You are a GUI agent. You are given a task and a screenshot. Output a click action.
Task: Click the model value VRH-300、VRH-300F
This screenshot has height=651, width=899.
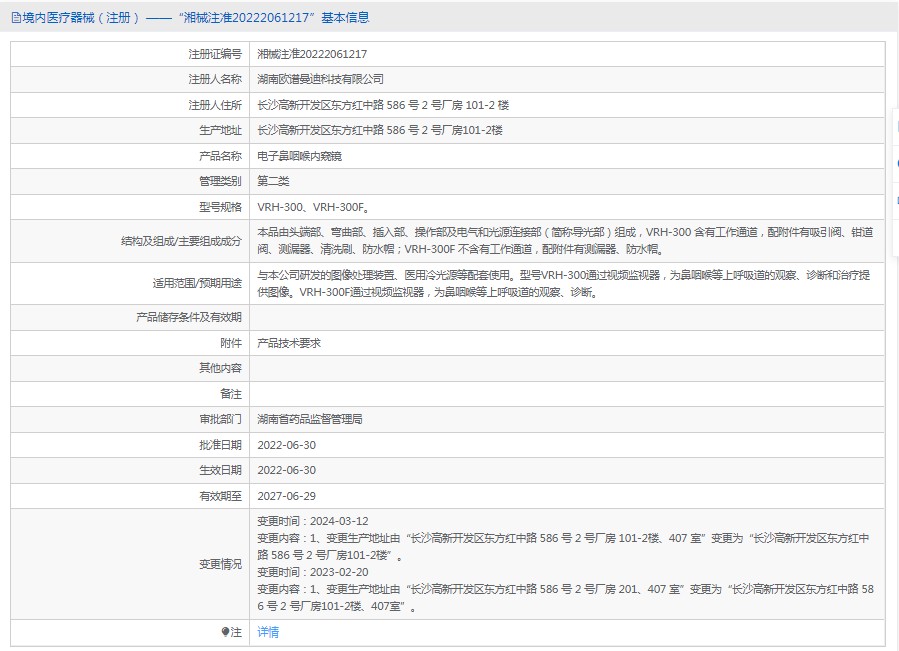(x=313, y=207)
